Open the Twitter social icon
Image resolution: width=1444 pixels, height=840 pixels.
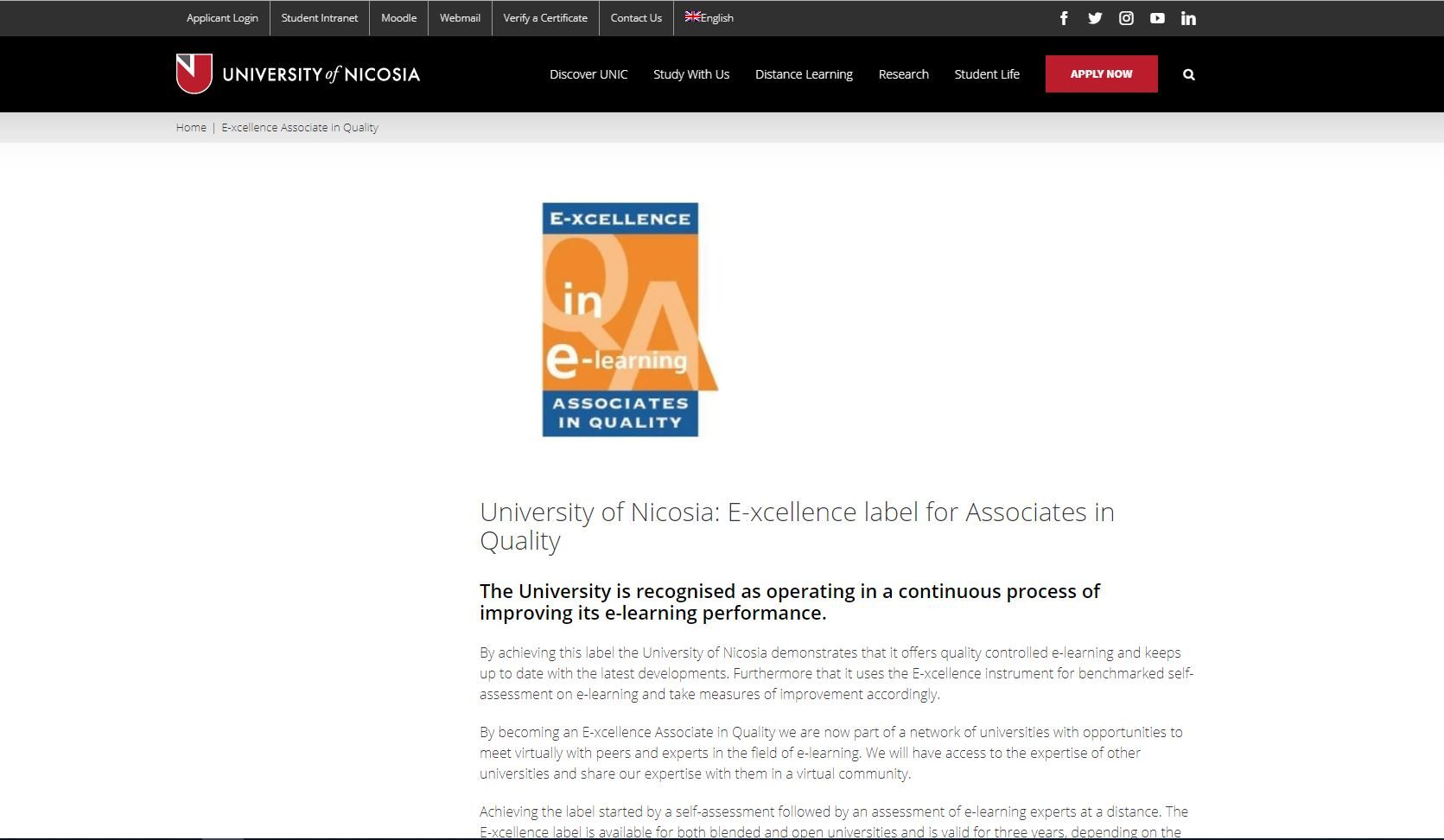[x=1095, y=18]
